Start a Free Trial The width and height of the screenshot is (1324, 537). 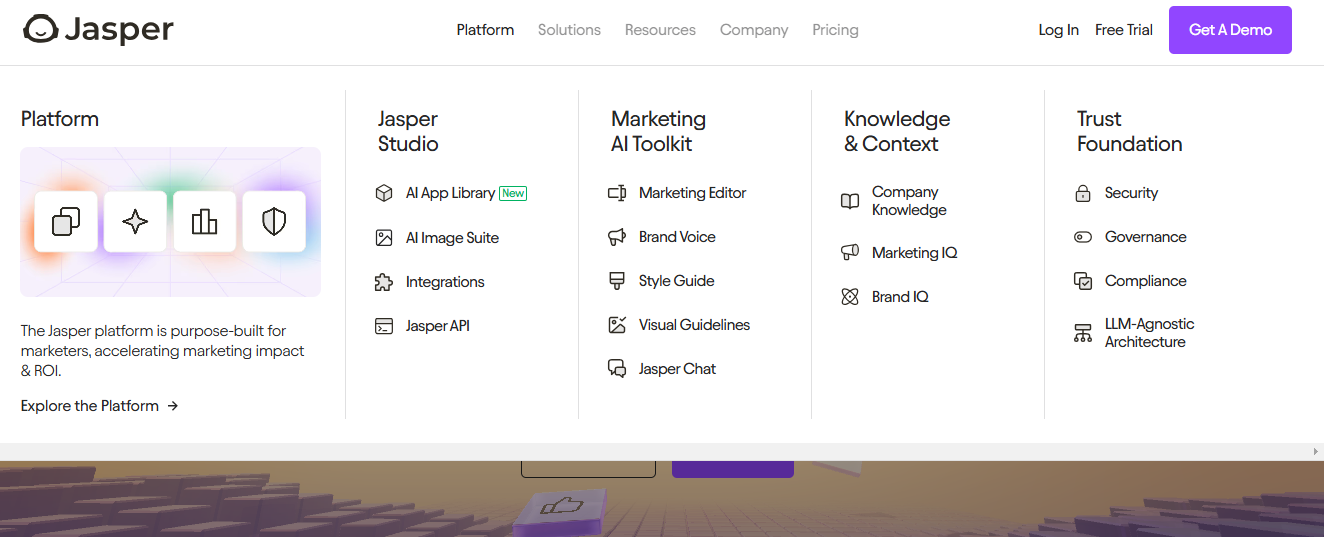coord(1124,30)
